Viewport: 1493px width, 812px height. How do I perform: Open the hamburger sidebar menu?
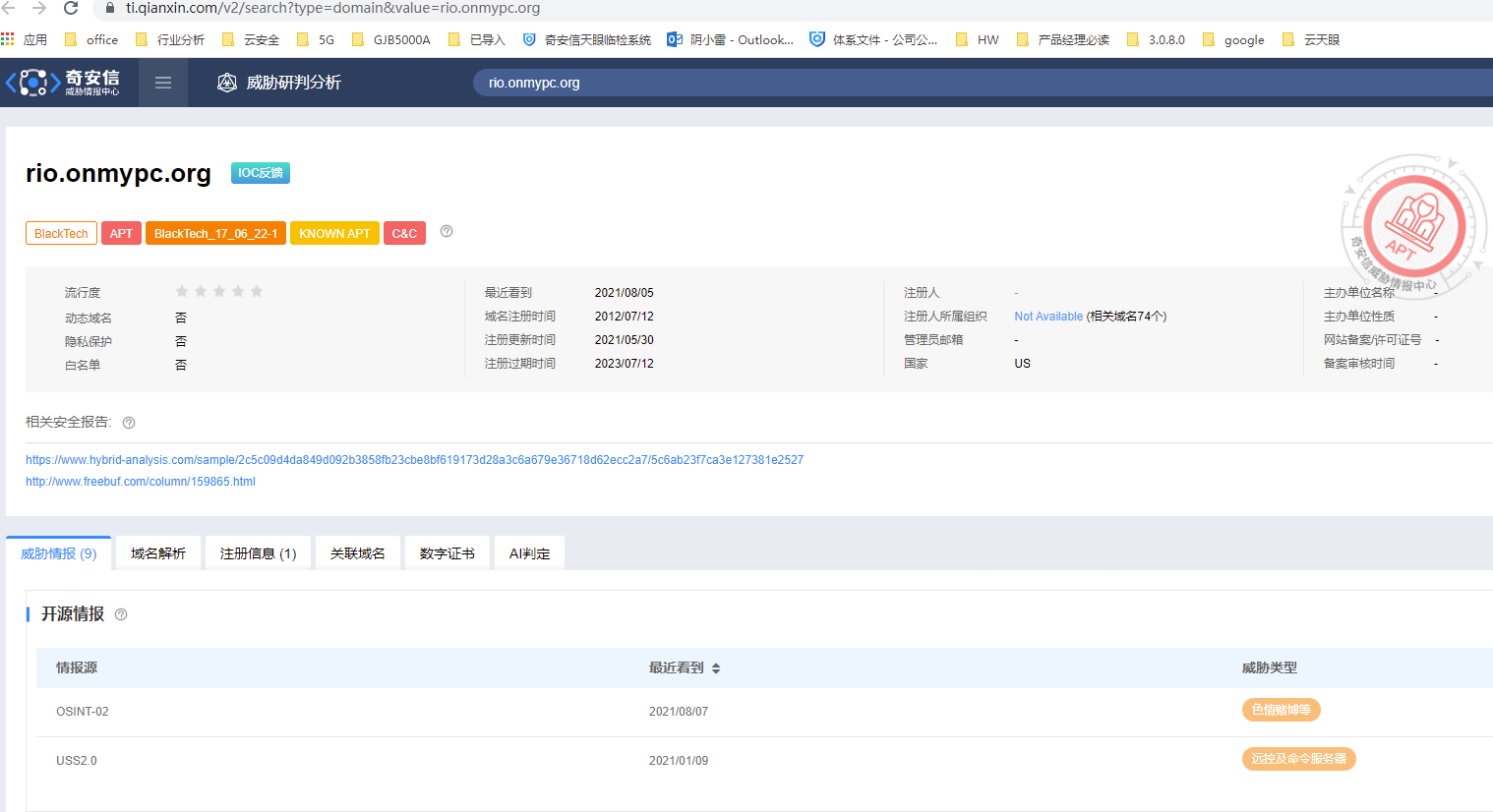tap(163, 83)
